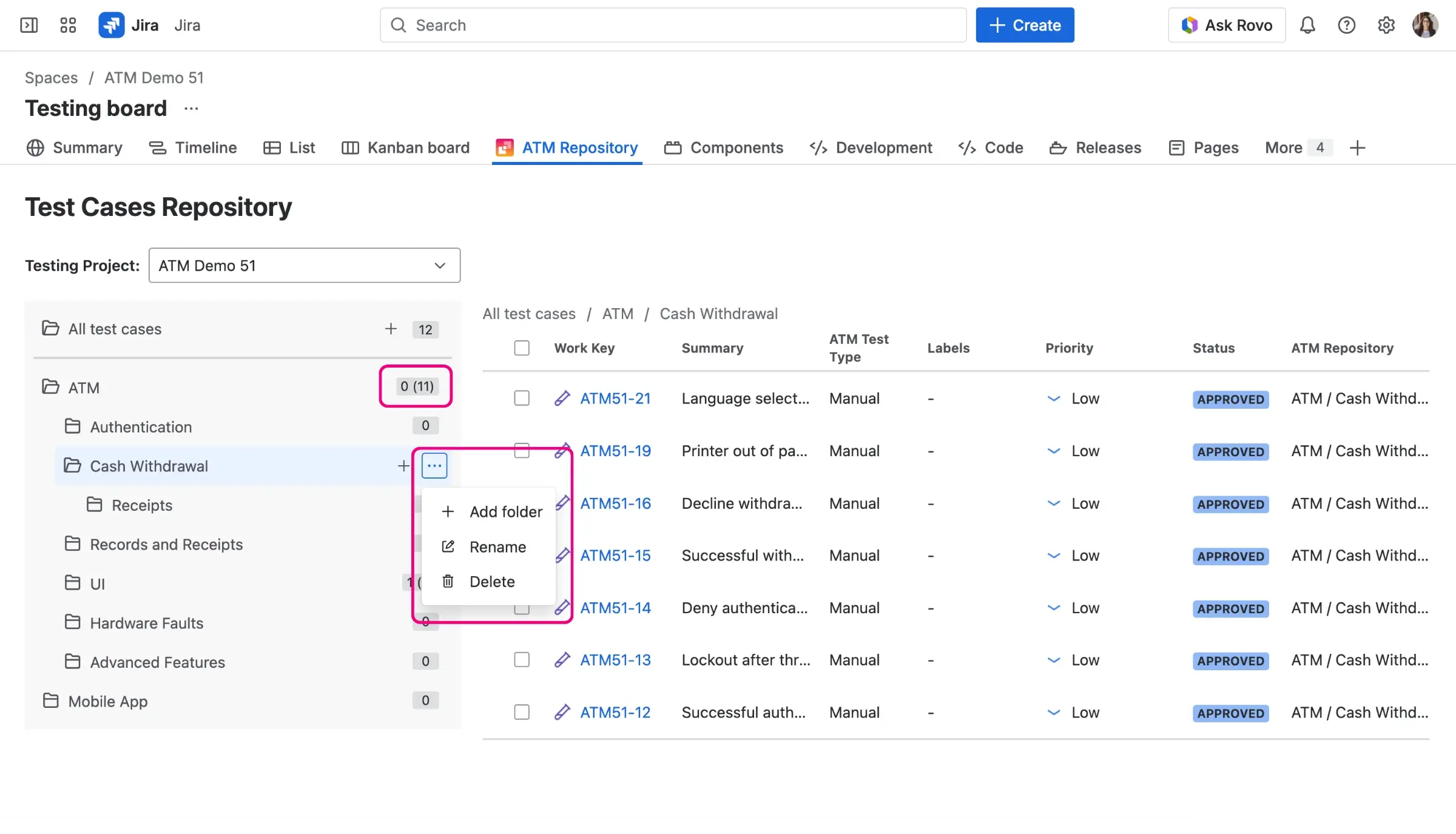The image size is (1456, 834).
Task: Click the three-dots button on Cash Withdrawal
Action: tap(434, 466)
